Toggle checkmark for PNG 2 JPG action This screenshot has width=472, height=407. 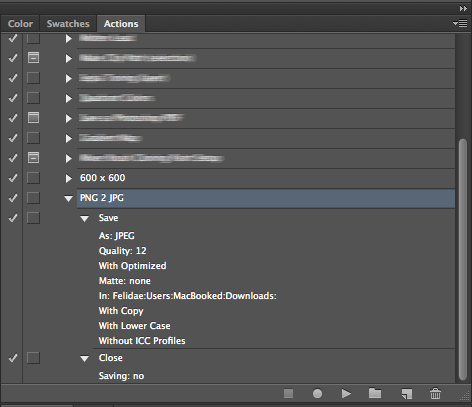coord(13,198)
